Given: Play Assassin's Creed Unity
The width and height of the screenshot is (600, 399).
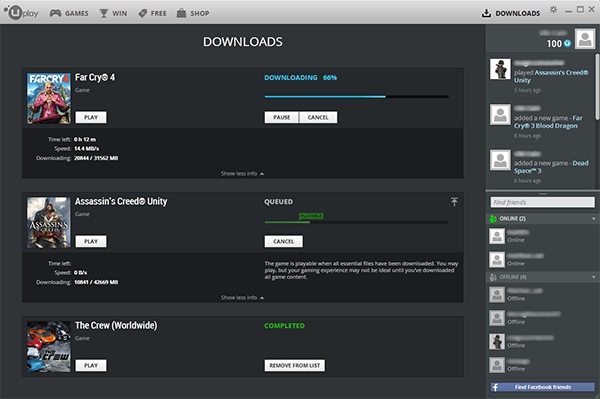Looking at the screenshot, I should coord(91,241).
